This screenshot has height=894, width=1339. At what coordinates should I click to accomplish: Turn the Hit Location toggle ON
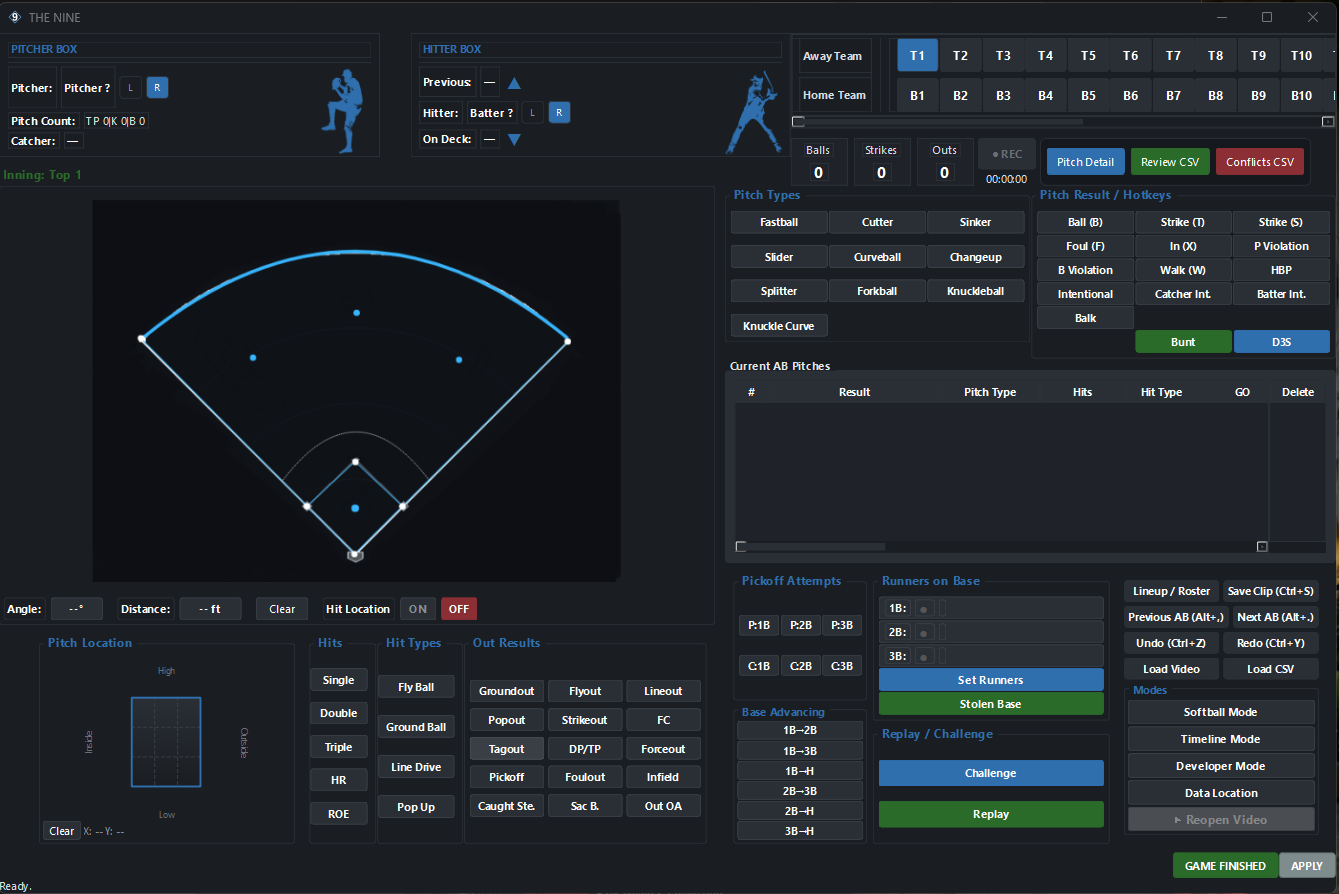[x=418, y=608]
